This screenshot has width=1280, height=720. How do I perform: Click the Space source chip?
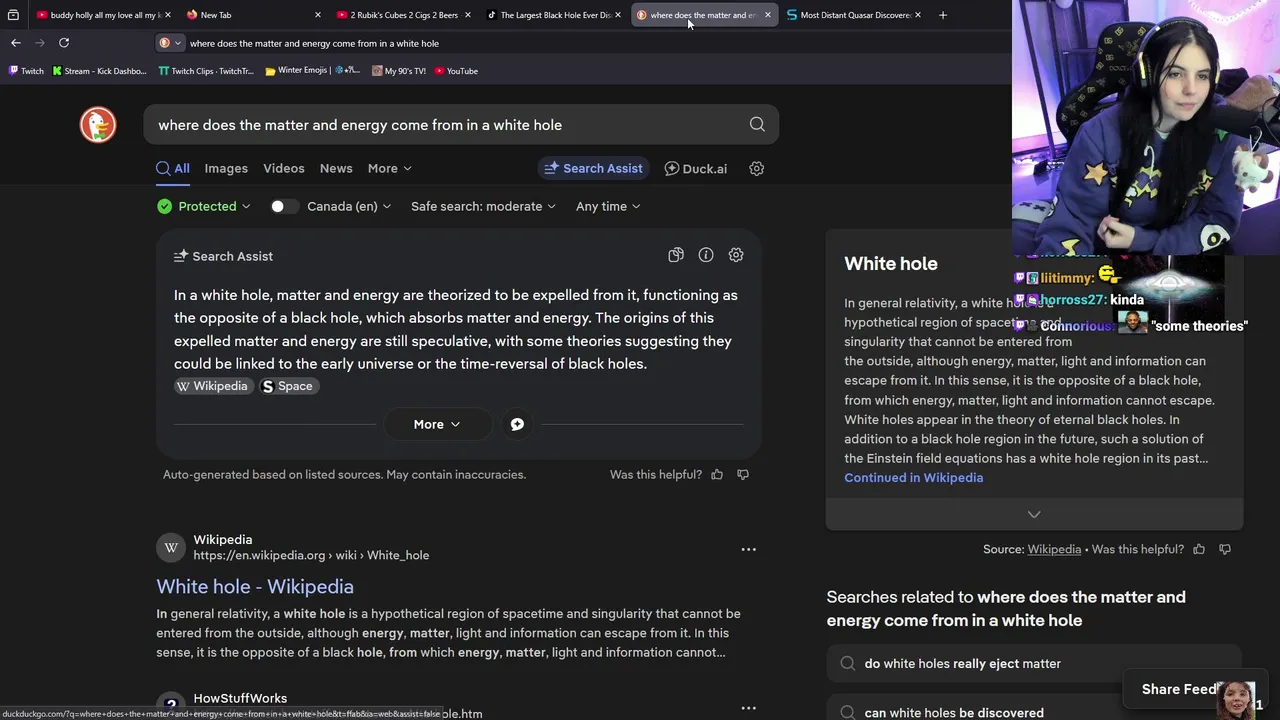[289, 386]
